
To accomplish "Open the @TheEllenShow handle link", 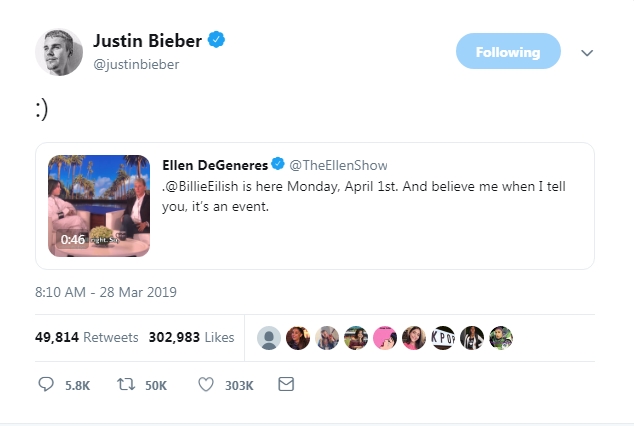I will 338,165.
